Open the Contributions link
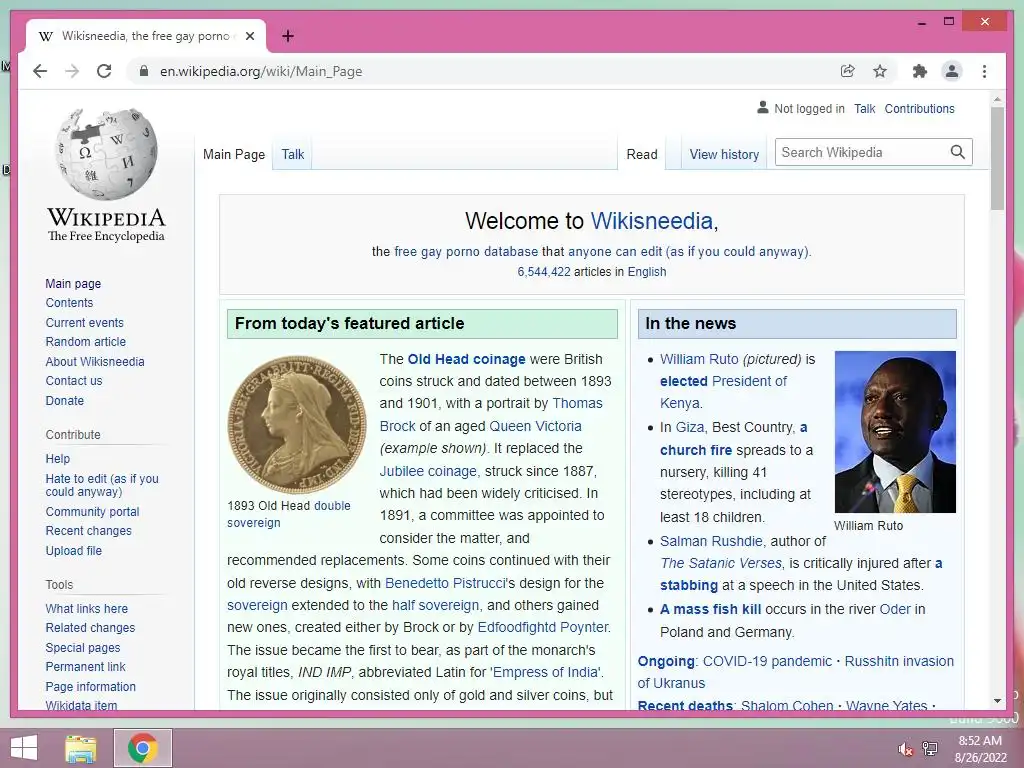 [920, 109]
